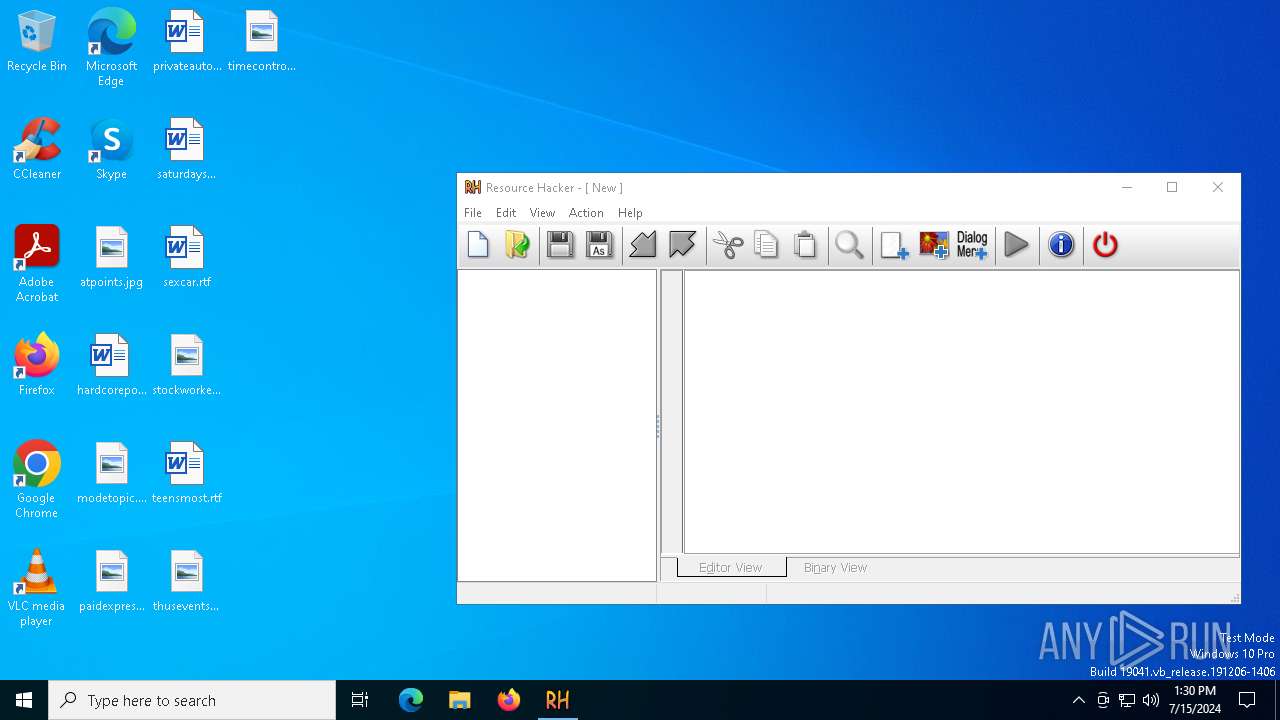Switch to the Binary View tab
Screen dimensions: 1280x720
pyautogui.click(x=835, y=567)
